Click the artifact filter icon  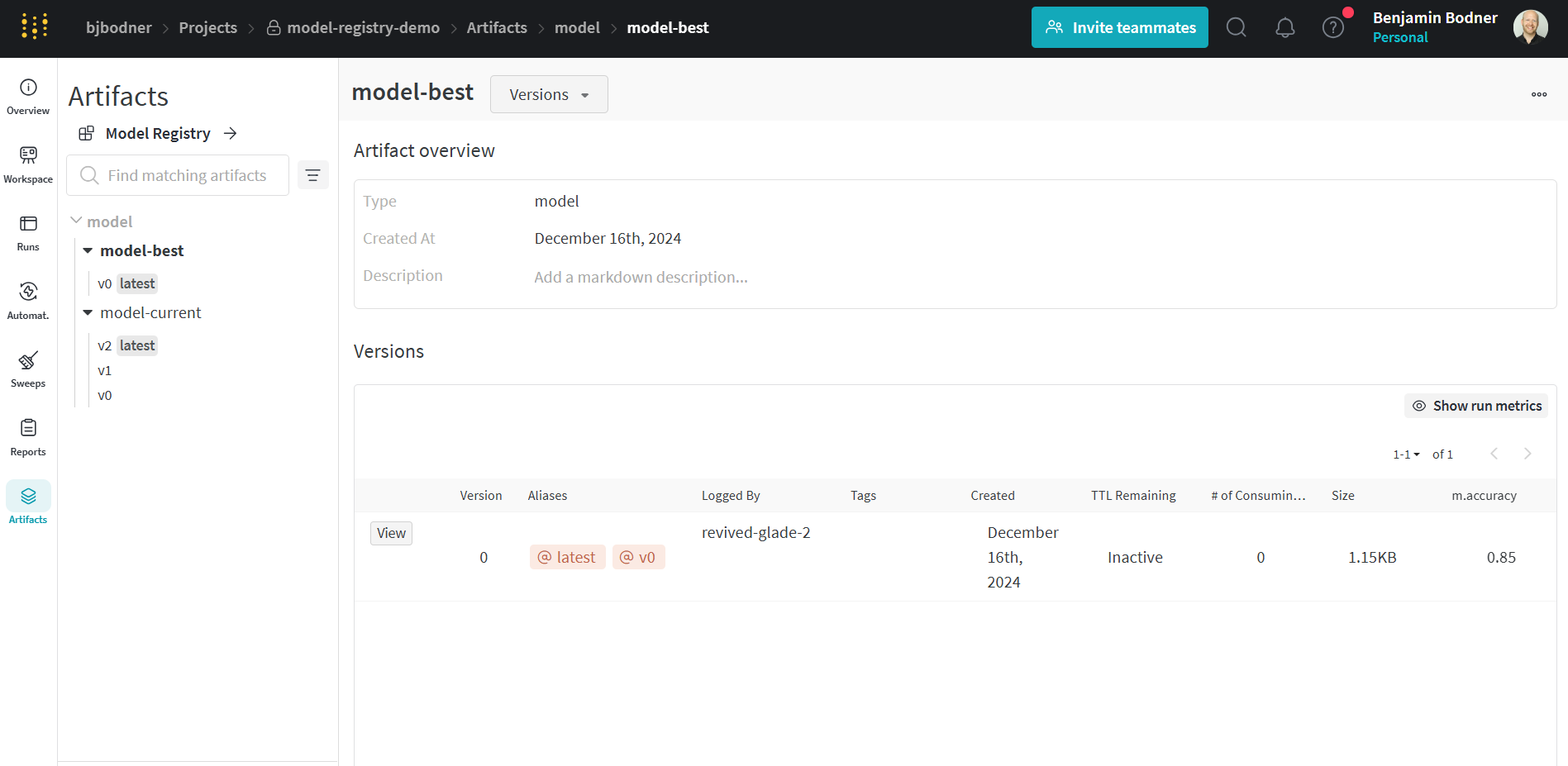312,175
